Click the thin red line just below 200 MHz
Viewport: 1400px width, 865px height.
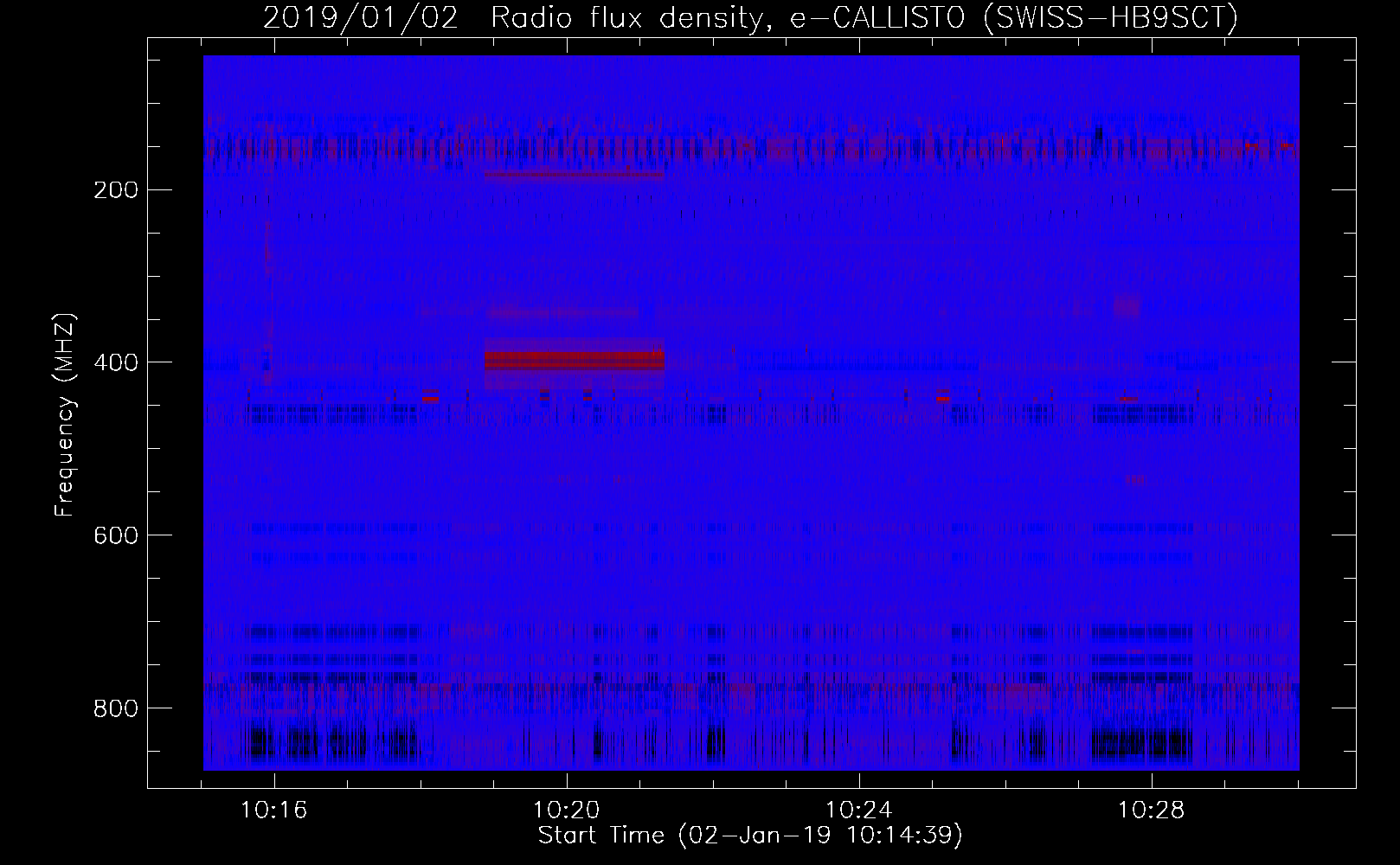coord(574,175)
